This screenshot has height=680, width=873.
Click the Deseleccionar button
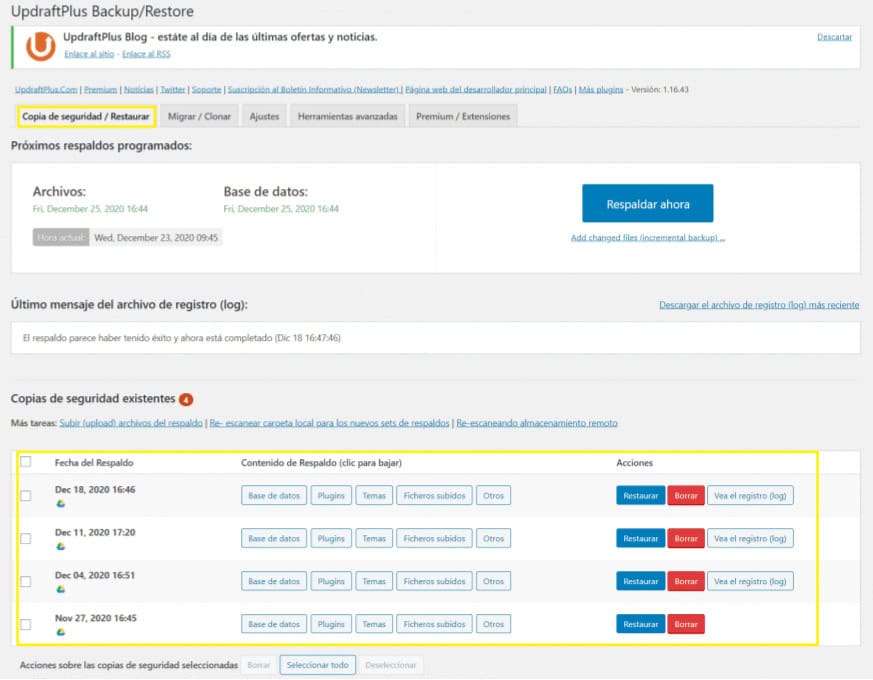[390, 665]
